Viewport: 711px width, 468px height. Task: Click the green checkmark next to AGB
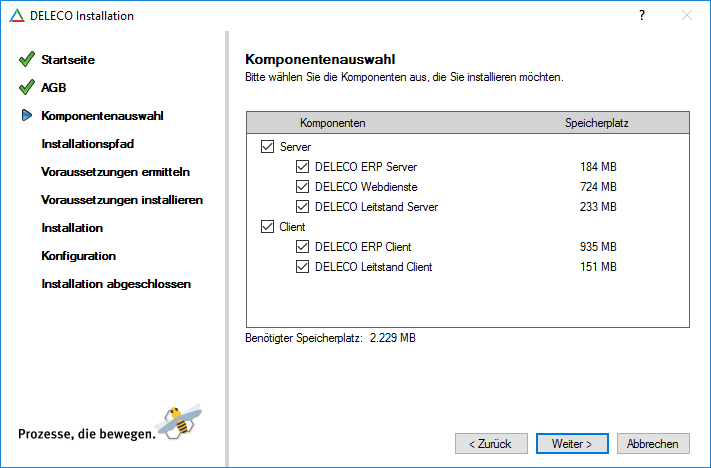click(27, 87)
